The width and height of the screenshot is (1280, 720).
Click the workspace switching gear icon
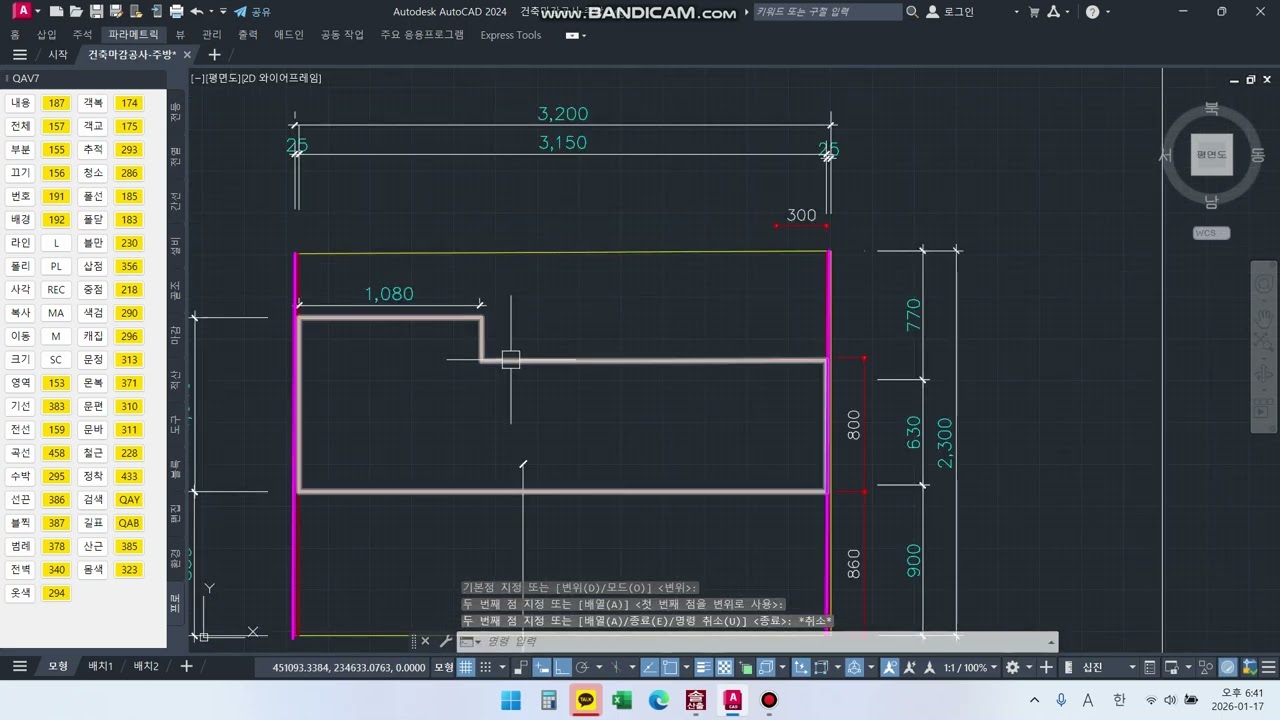[x=1013, y=667]
